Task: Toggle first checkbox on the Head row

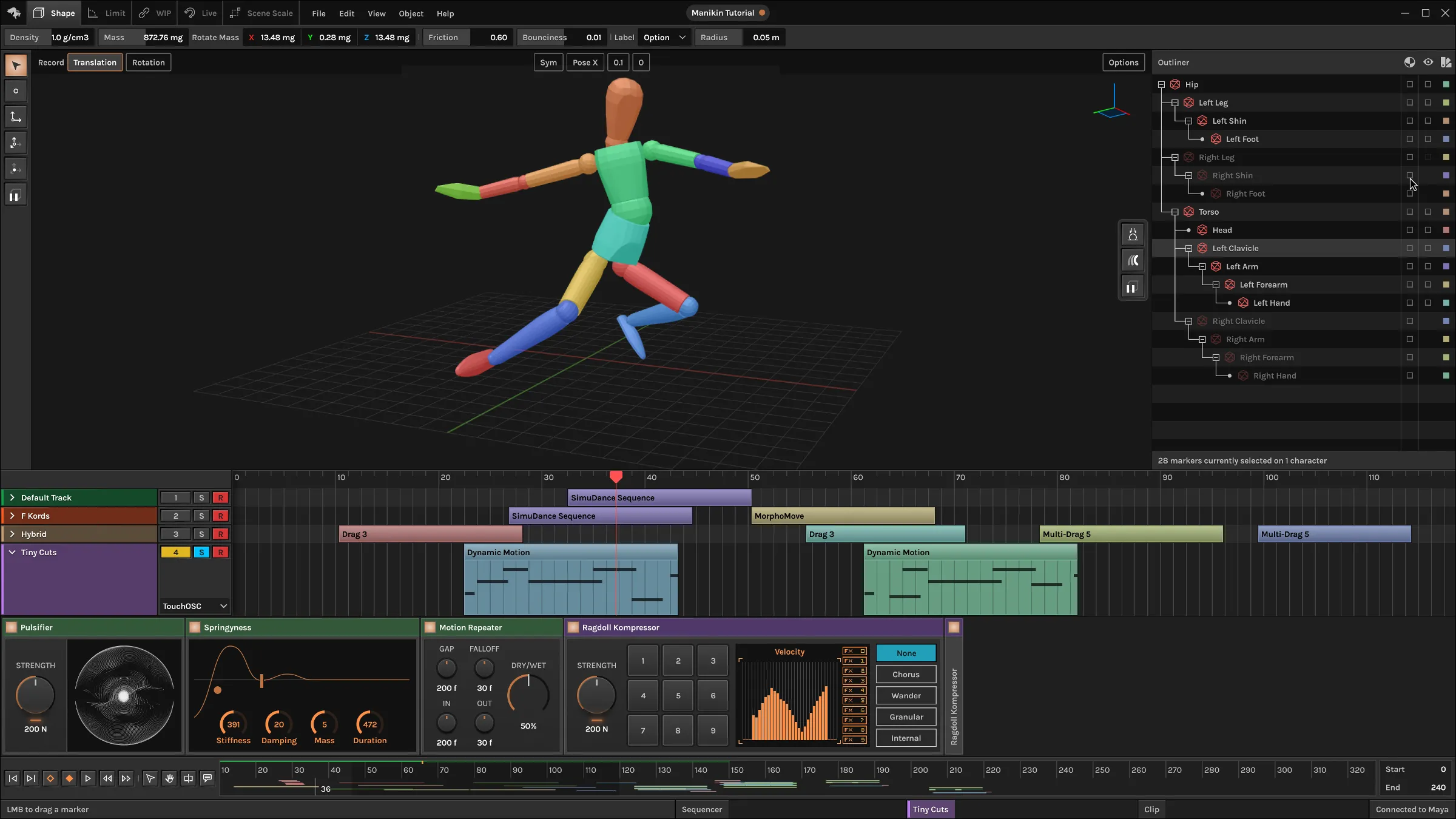Action: point(1410,230)
